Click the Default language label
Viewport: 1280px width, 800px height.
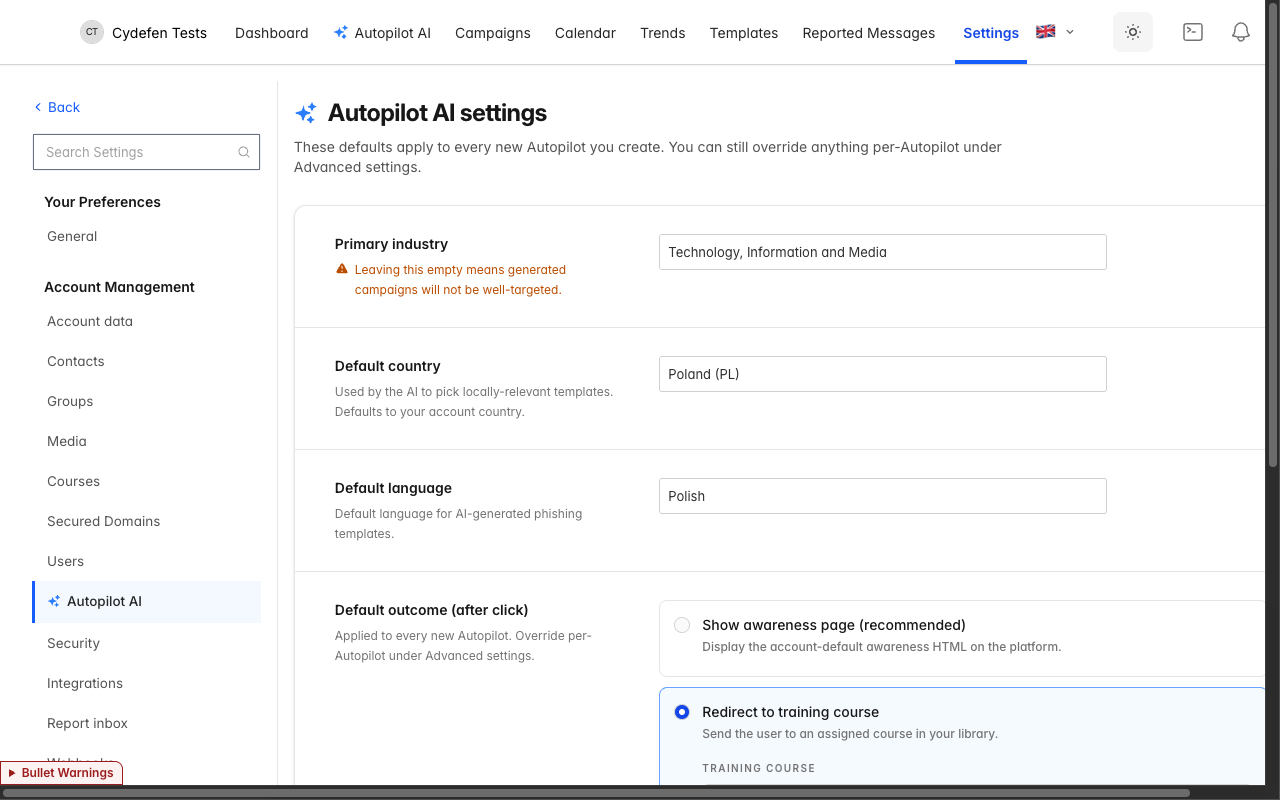[393, 488]
